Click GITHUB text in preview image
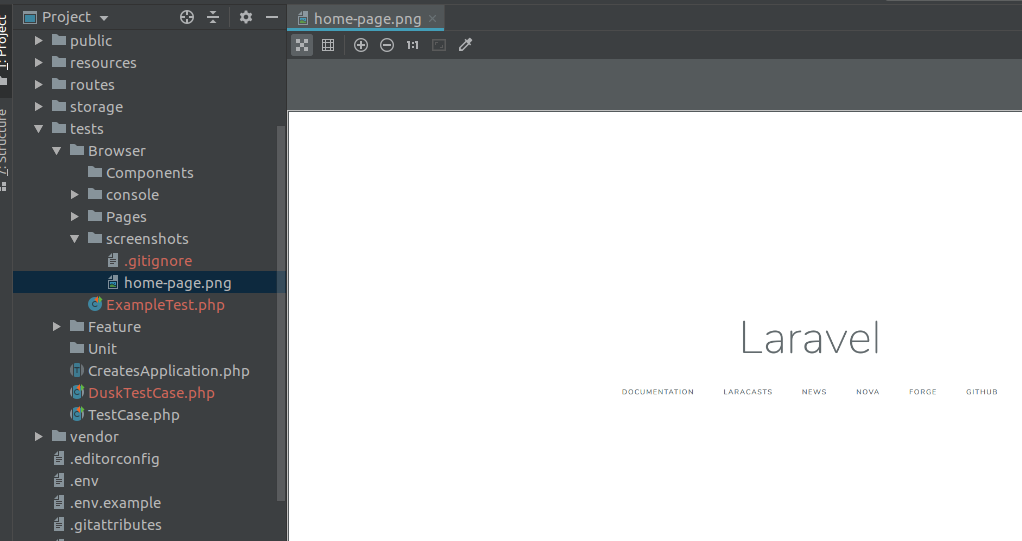This screenshot has width=1022, height=541. (982, 392)
